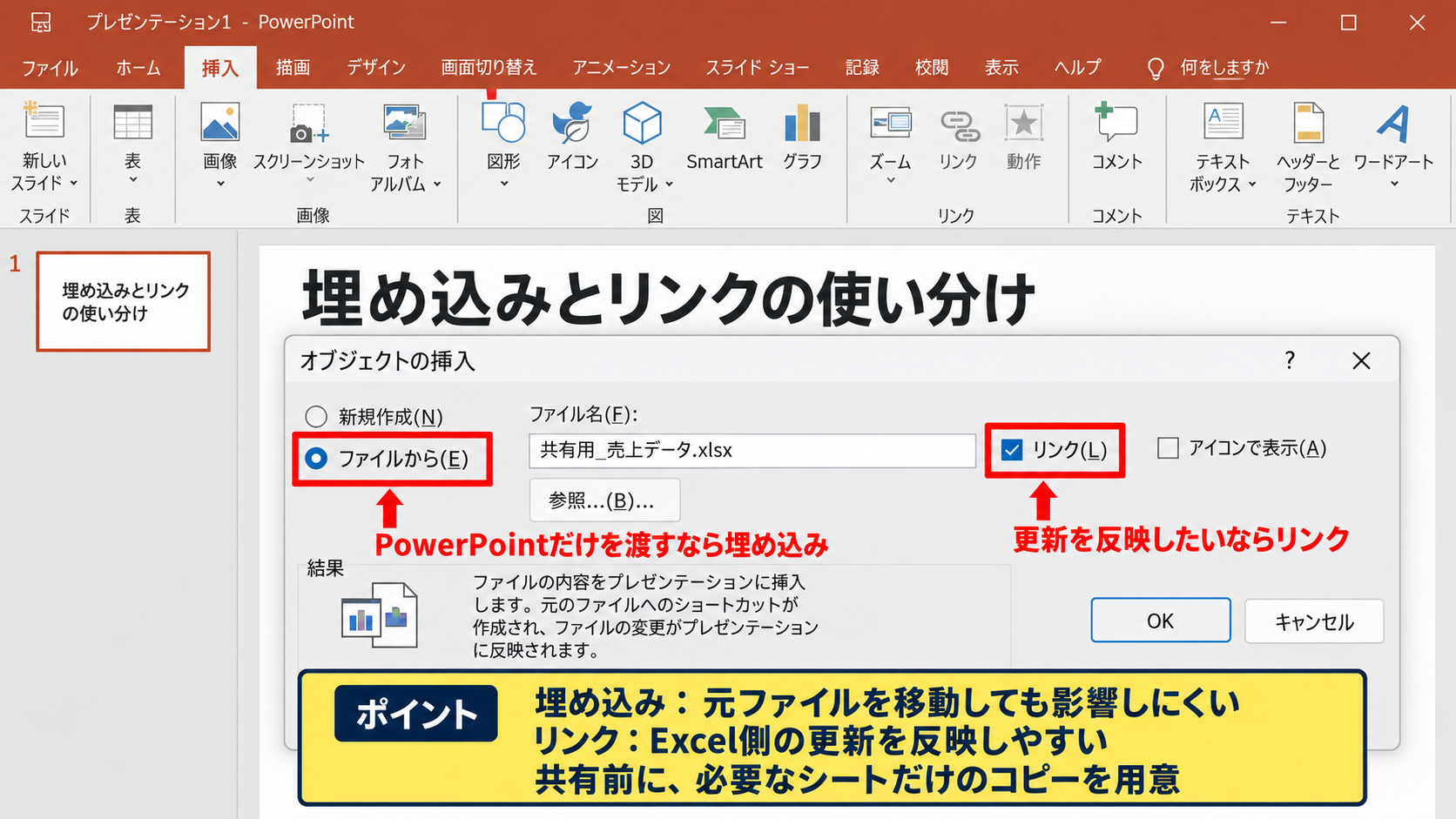This screenshot has height=819, width=1456.
Task: Select the 新規作成(N) radio button
Action: point(316,417)
